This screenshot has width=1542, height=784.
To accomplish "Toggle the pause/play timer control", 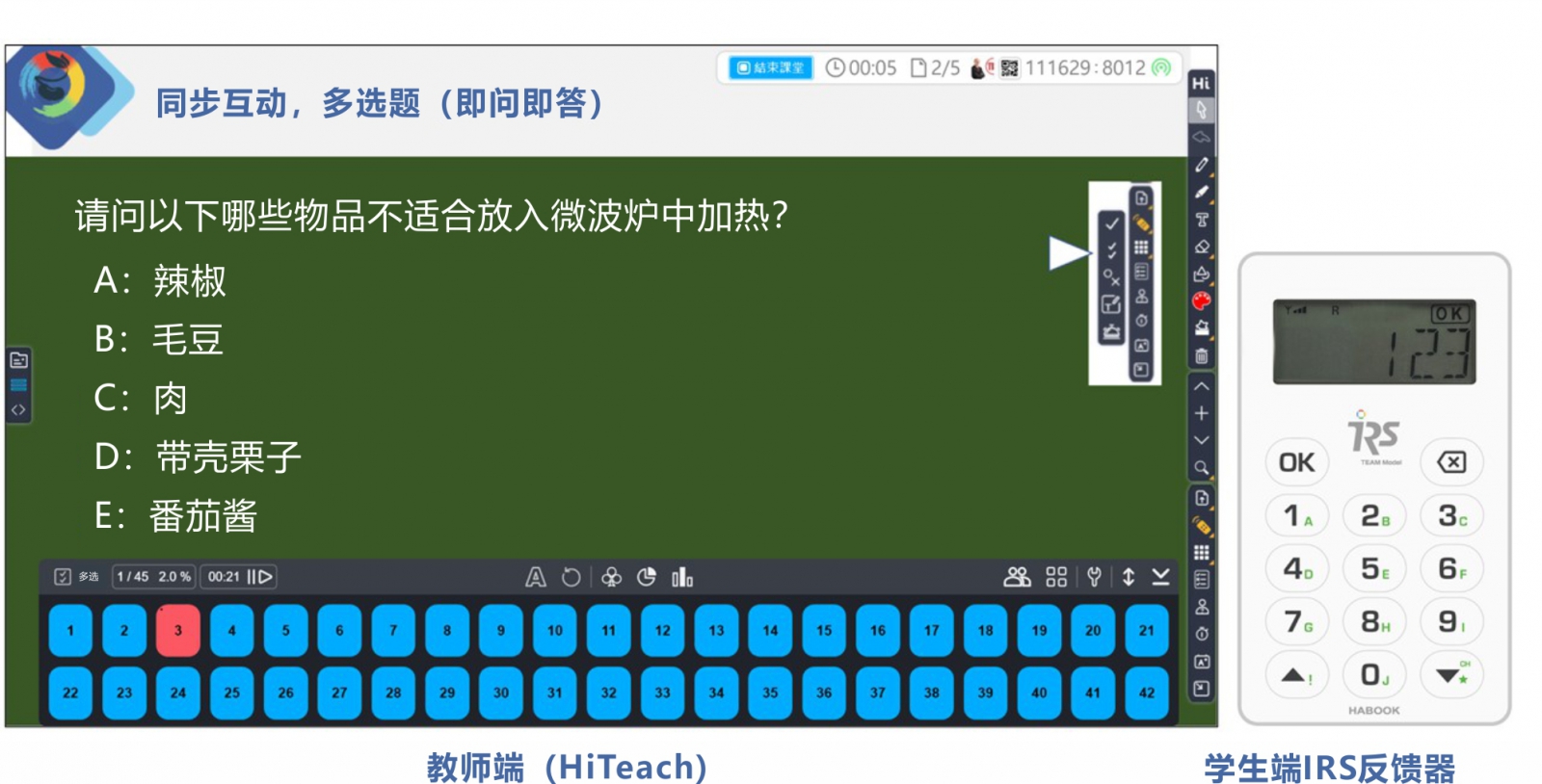I will click(x=260, y=577).
